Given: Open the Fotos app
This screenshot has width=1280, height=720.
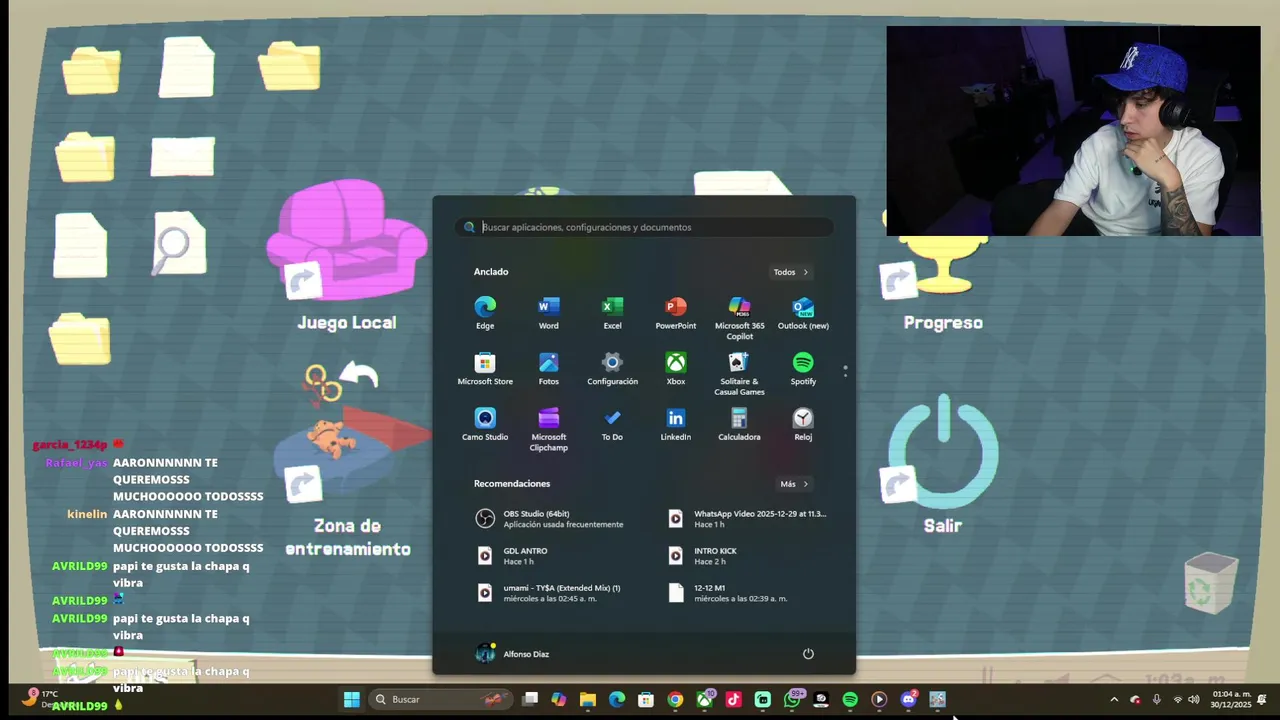Looking at the screenshot, I should (x=549, y=369).
